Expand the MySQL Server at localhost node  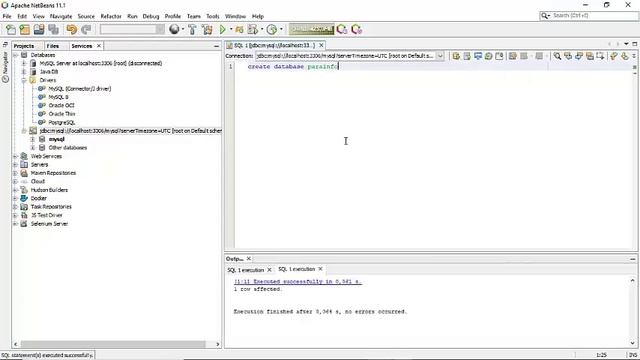24,63
